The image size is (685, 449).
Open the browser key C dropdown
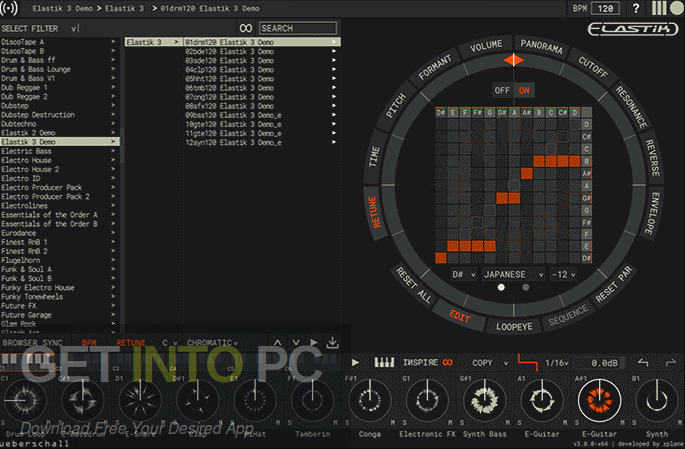170,343
